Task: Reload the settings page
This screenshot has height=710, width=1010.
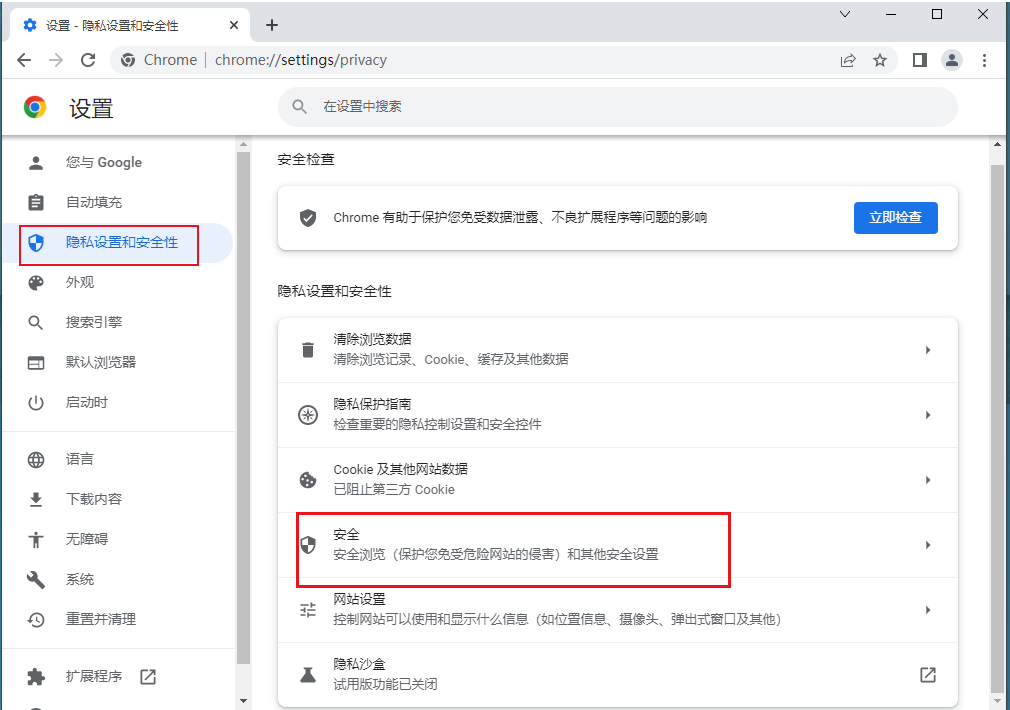Action: point(88,60)
